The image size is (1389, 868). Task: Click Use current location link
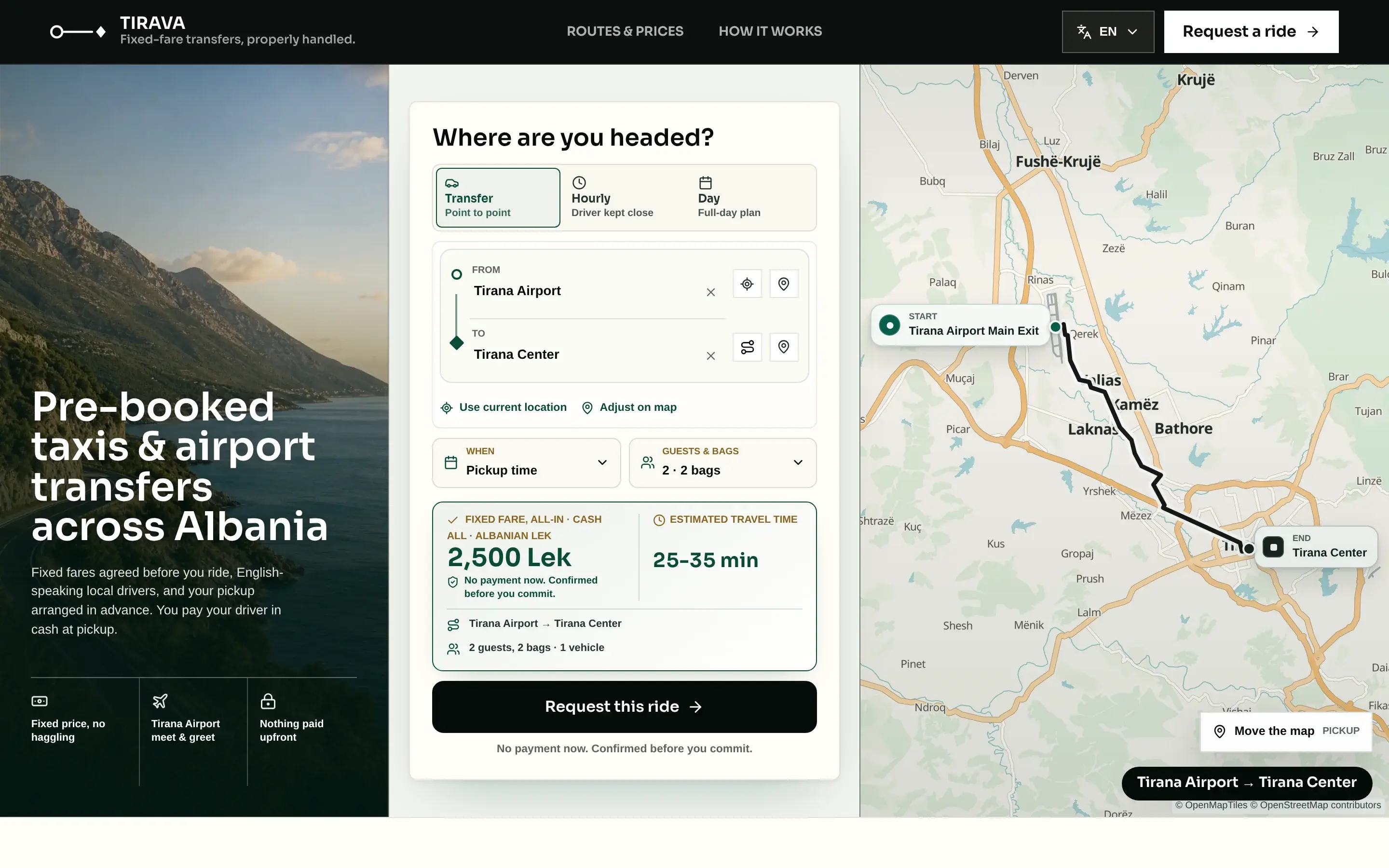504,407
